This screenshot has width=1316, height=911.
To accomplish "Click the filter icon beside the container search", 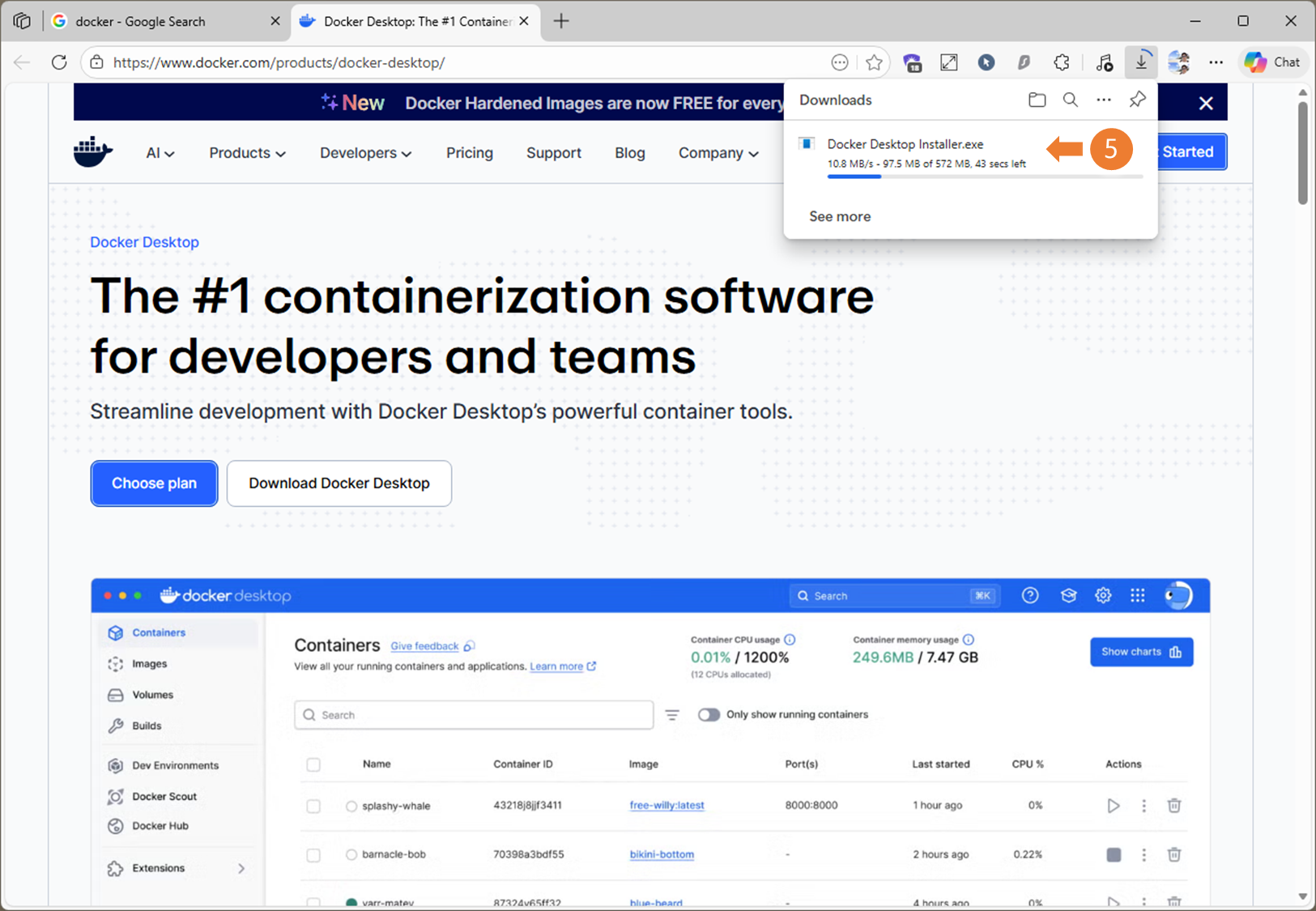I will coord(672,715).
